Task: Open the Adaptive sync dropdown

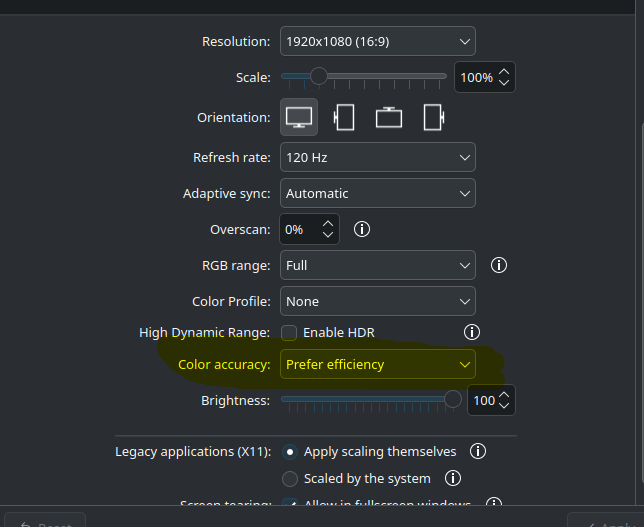Action: [377, 193]
